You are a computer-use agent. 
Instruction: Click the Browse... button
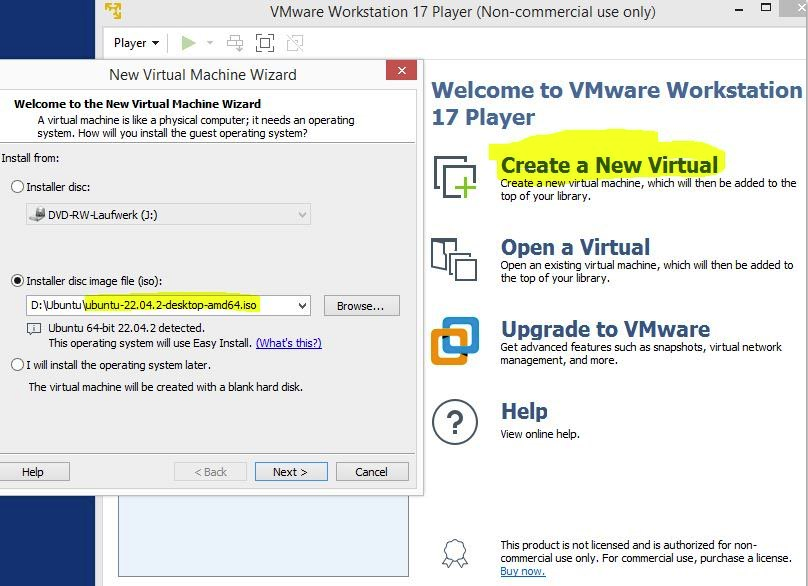361,306
